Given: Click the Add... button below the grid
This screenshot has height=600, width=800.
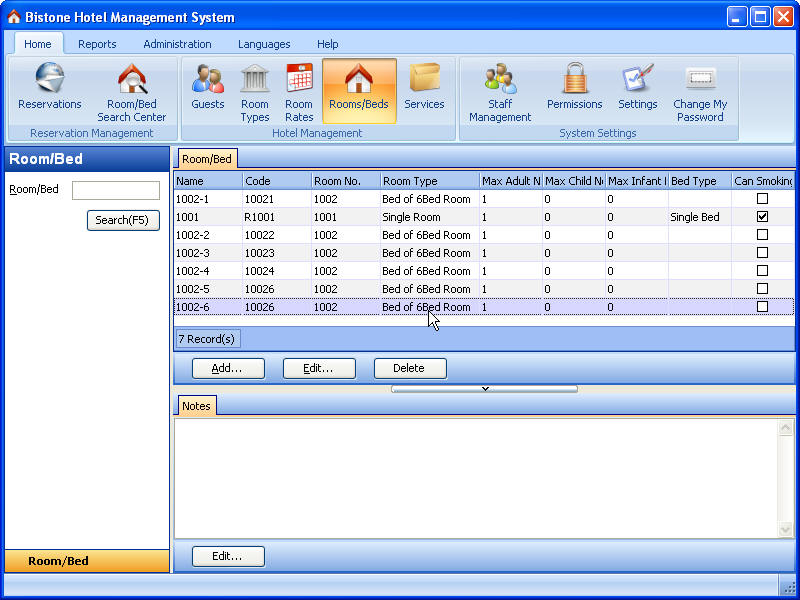Looking at the screenshot, I should [227, 368].
